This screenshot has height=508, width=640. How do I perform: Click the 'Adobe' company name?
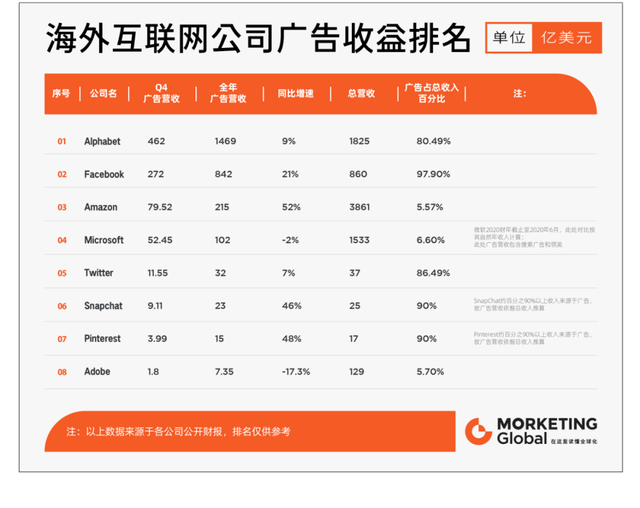(97, 372)
